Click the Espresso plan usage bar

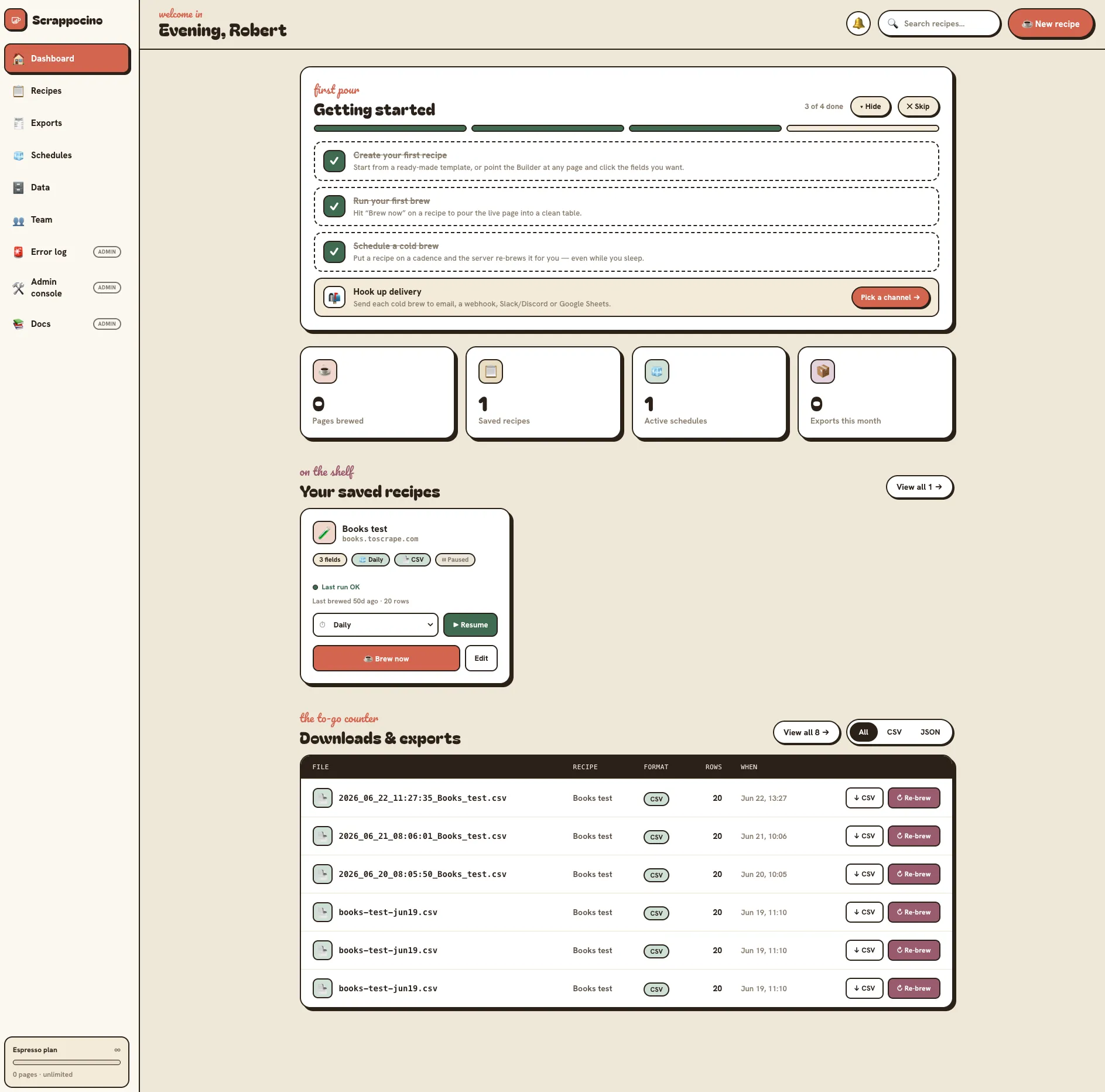pos(67,1062)
